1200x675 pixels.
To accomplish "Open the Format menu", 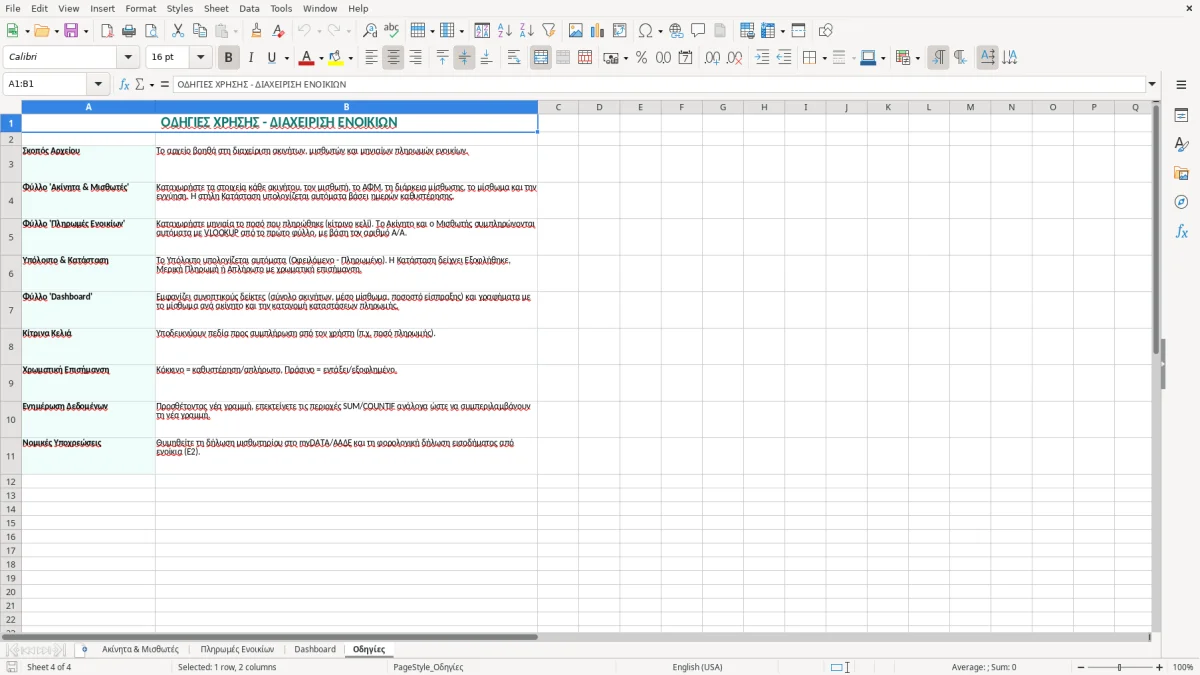I will pyautogui.click(x=141, y=8).
